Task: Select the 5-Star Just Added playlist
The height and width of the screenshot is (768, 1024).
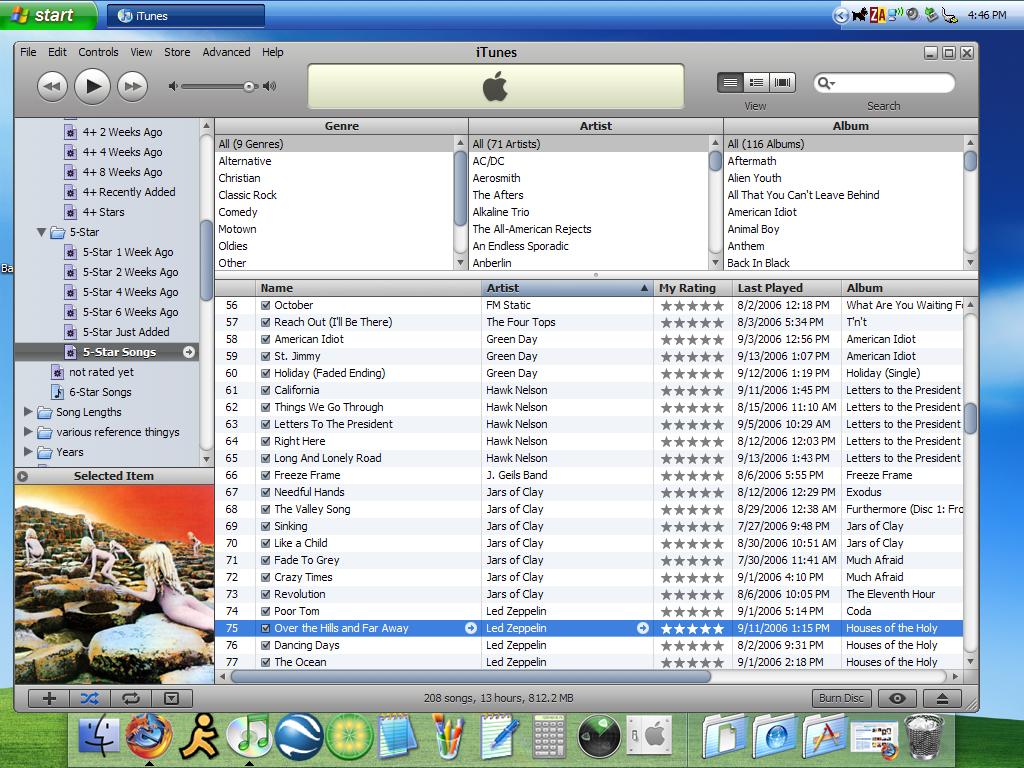Action: click(125, 332)
